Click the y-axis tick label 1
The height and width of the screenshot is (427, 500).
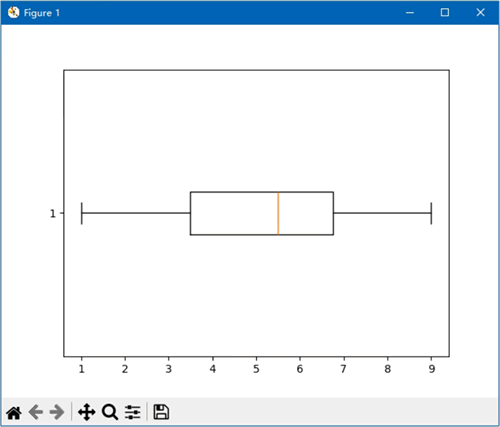(53, 213)
